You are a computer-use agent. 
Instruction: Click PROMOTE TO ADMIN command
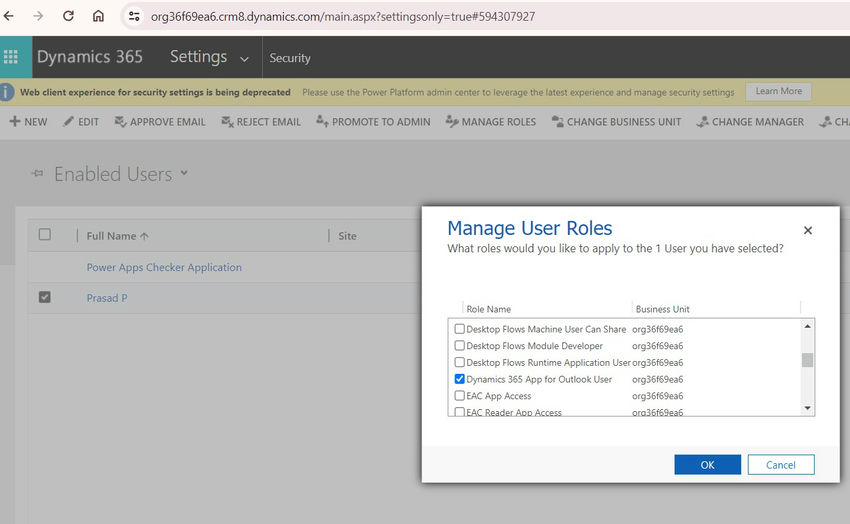coord(381,122)
